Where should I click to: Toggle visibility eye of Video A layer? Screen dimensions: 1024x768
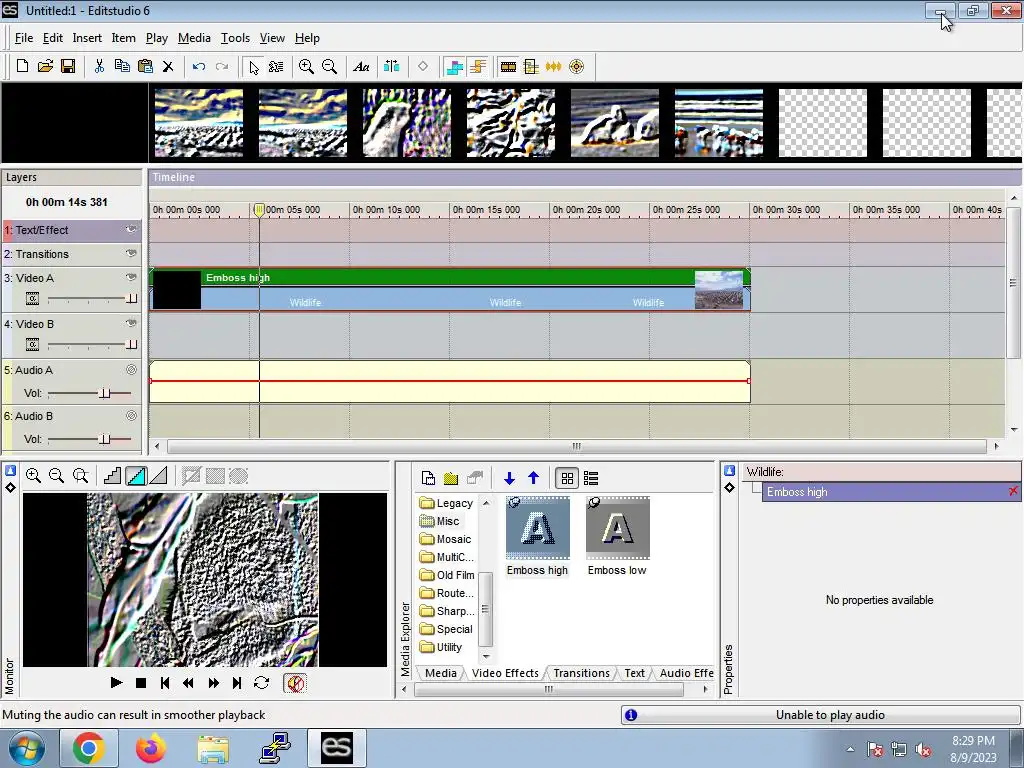click(131, 278)
